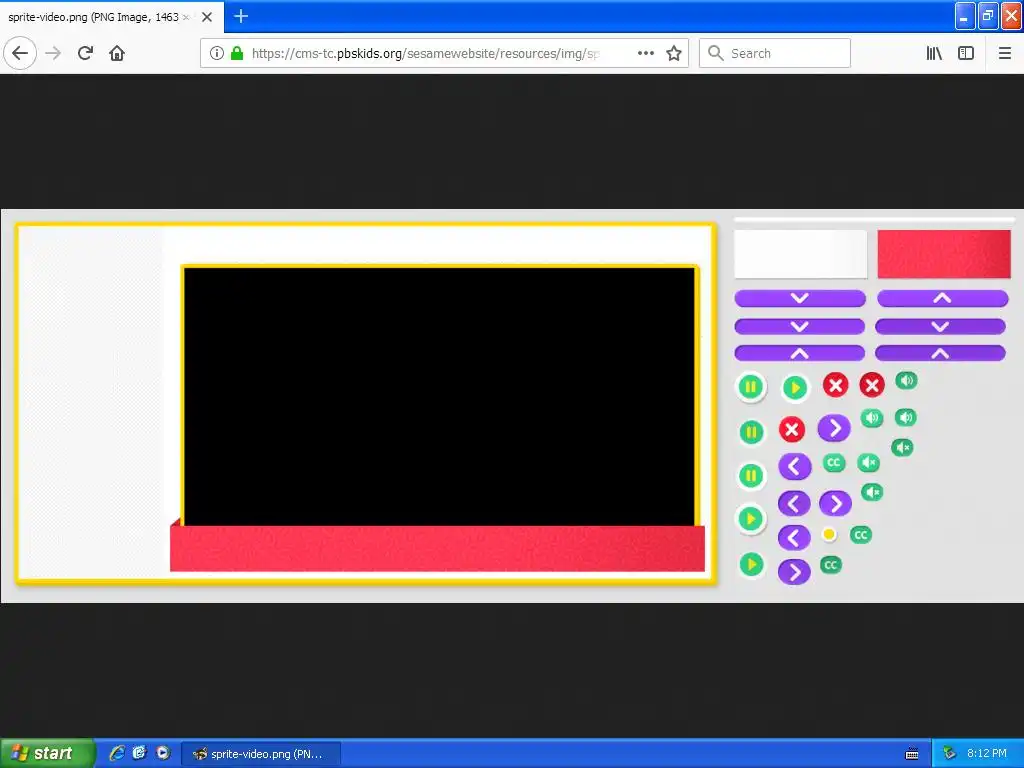Select the sprite-video.png browser tab
Image resolution: width=1024 pixels, height=768 pixels.
click(112, 17)
